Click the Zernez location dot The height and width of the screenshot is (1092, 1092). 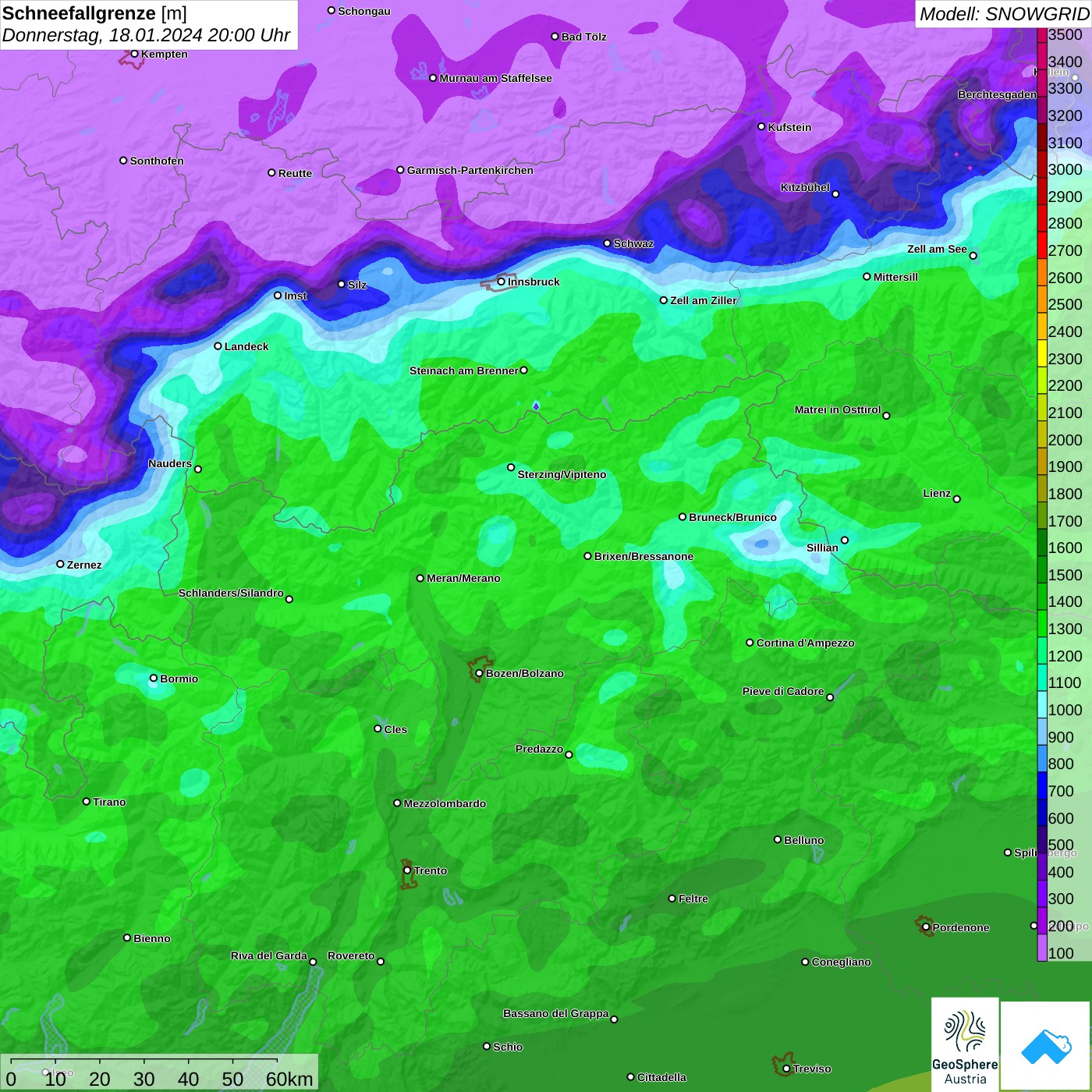(x=60, y=564)
